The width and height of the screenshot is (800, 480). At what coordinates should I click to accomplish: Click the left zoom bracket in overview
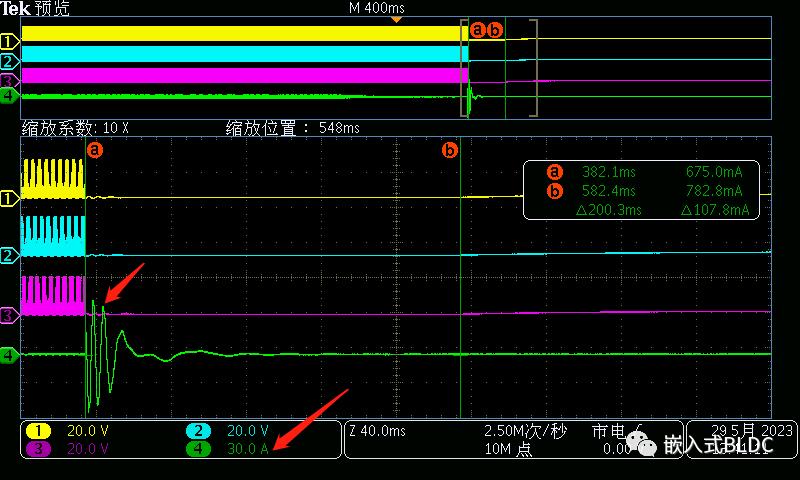[x=464, y=68]
